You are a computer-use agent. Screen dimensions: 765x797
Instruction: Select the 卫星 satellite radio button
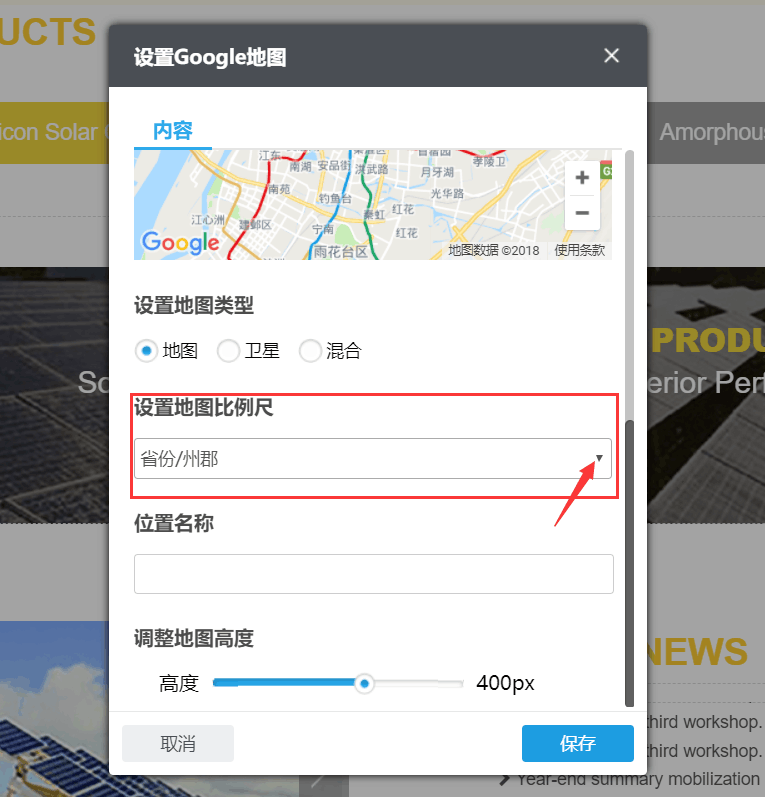229,351
